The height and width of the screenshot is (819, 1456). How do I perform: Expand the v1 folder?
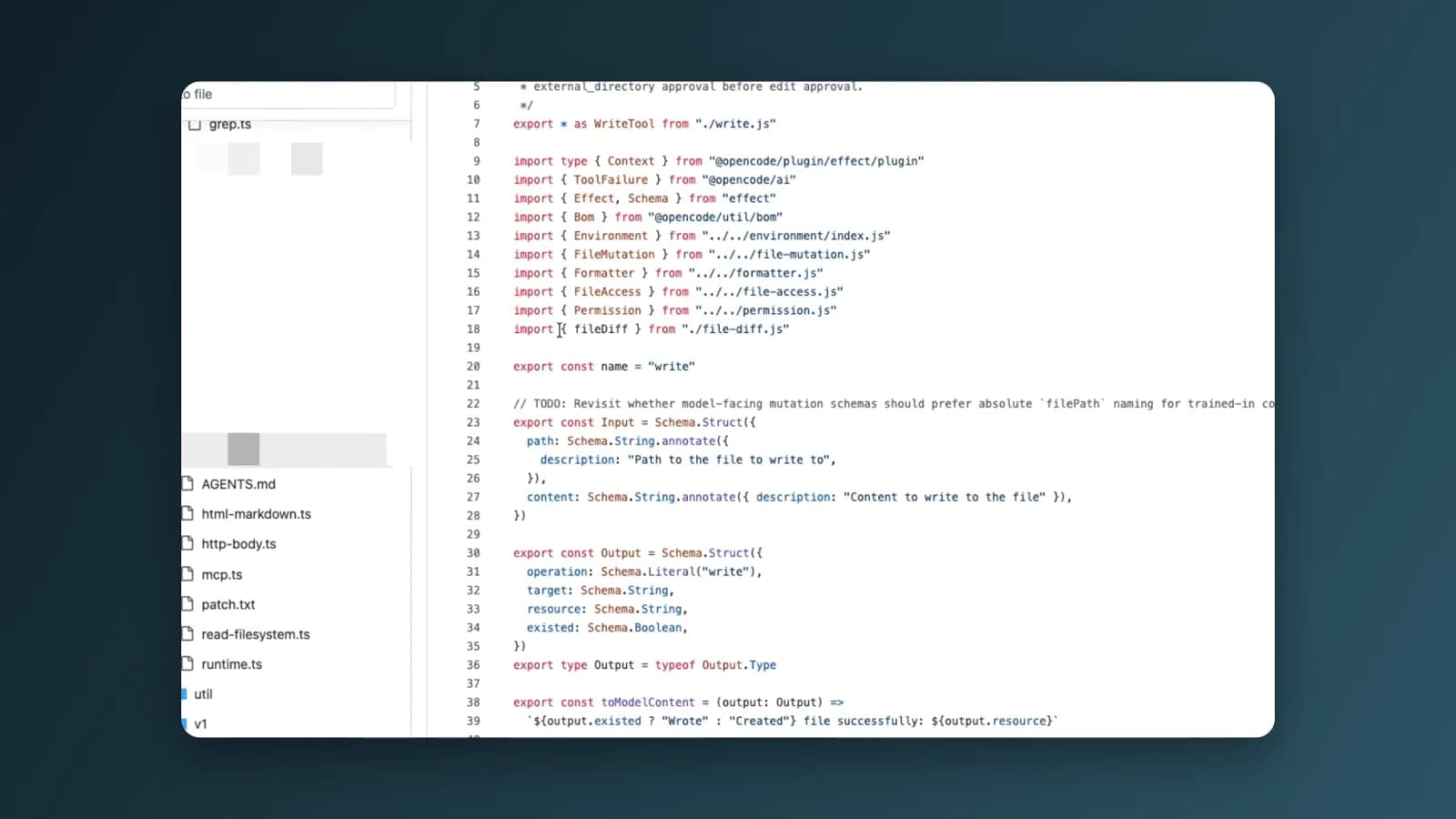200,724
